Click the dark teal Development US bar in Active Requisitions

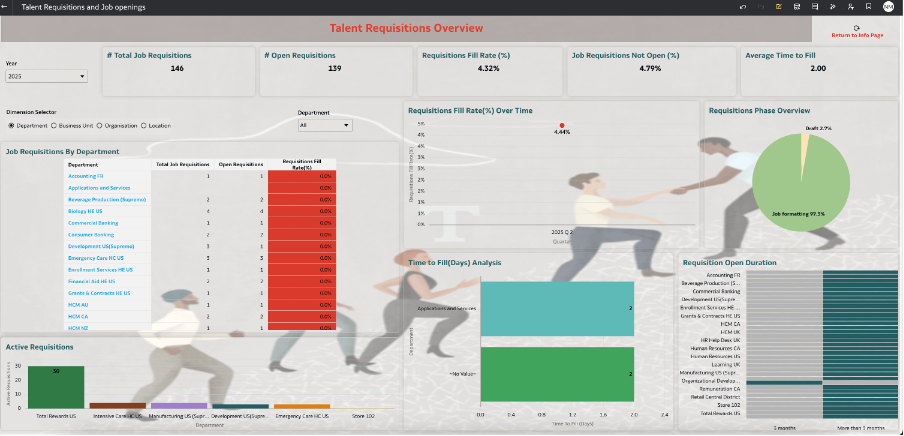tap(240, 406)
